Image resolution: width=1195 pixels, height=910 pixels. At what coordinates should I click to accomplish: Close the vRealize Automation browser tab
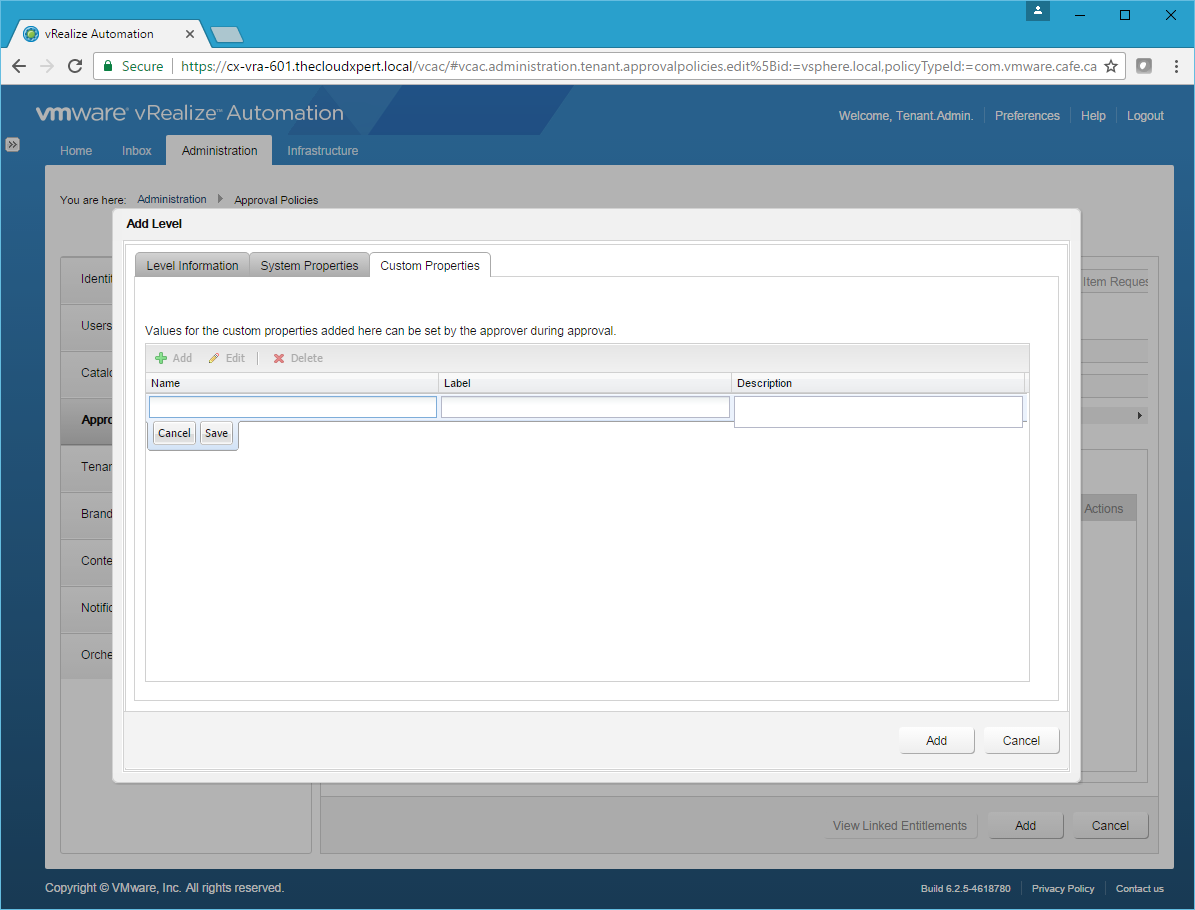tap(190, 34)
